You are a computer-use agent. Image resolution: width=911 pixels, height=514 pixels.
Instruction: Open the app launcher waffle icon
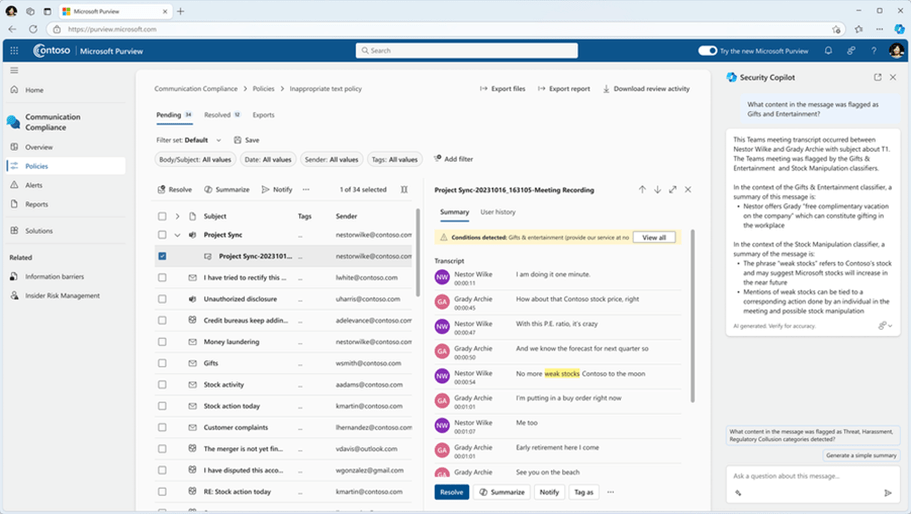click(x=14, y=50)
